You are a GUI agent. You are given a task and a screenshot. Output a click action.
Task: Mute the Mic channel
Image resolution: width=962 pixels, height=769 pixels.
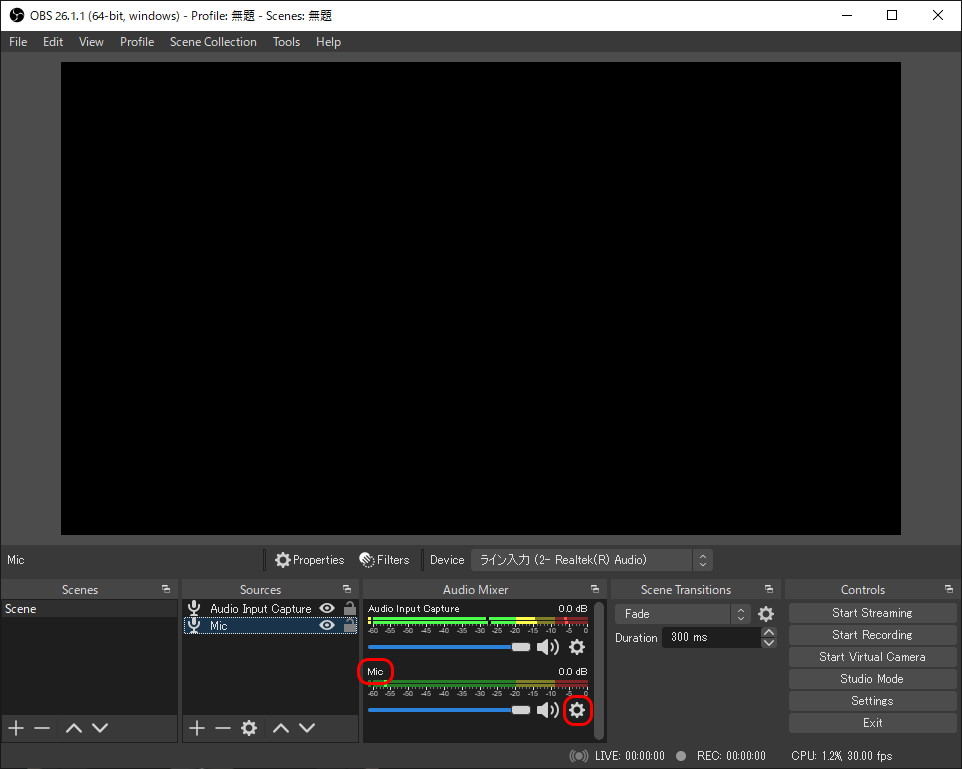point(547,710)
